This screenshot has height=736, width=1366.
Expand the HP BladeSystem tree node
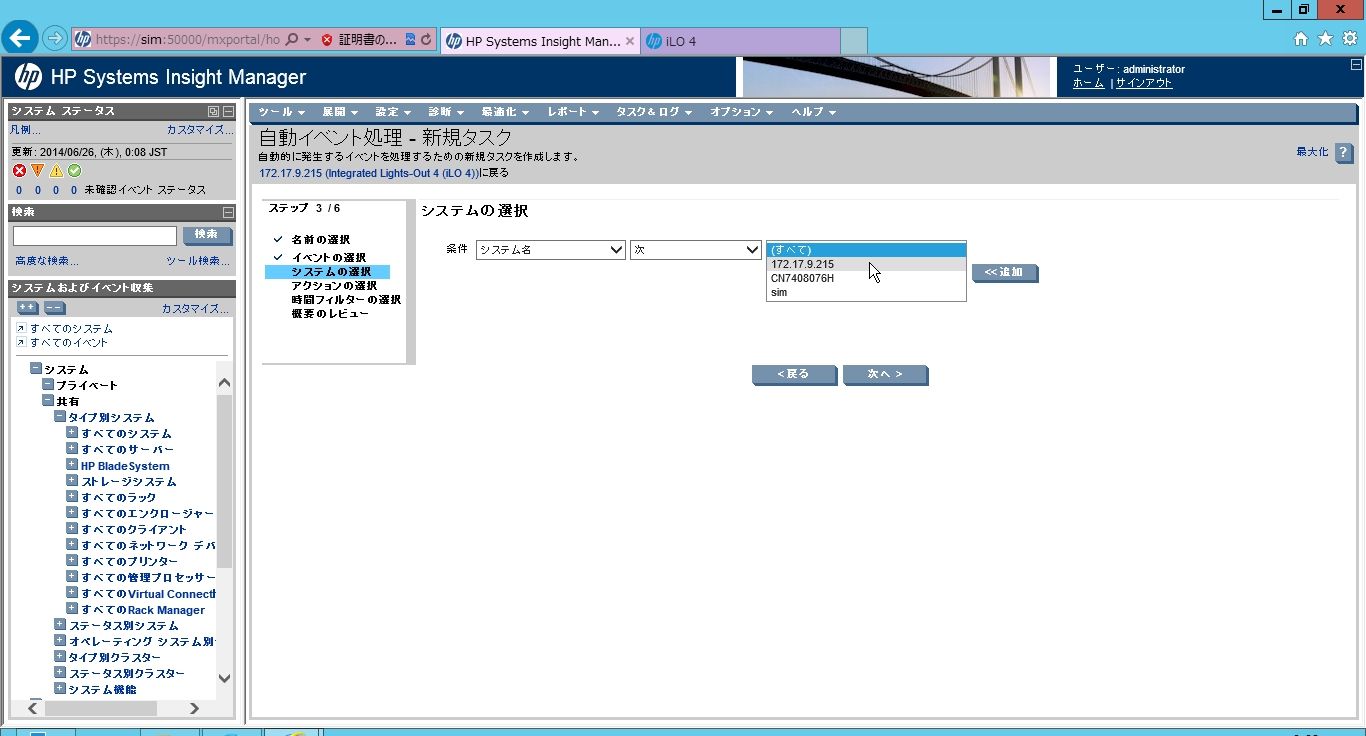[72, 465]
